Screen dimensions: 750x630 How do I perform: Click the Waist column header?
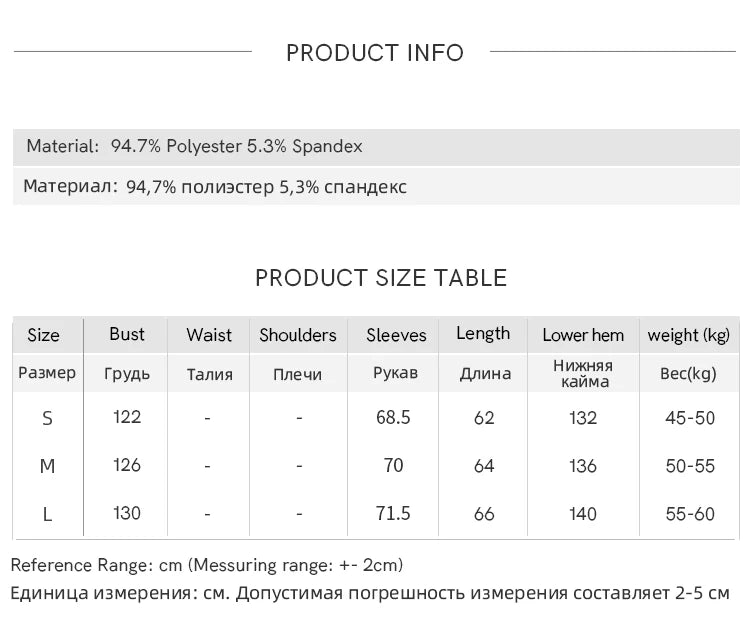click(209, 335)
